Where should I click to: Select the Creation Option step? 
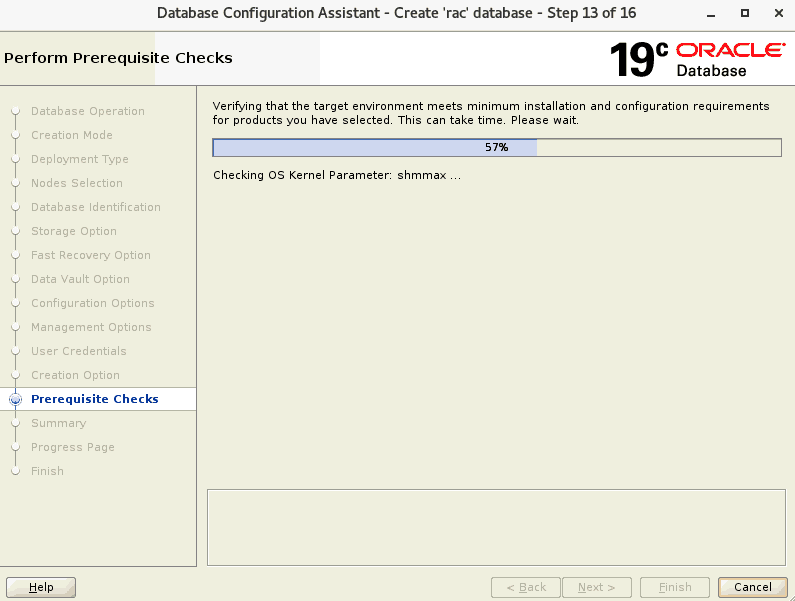(75, 375)
